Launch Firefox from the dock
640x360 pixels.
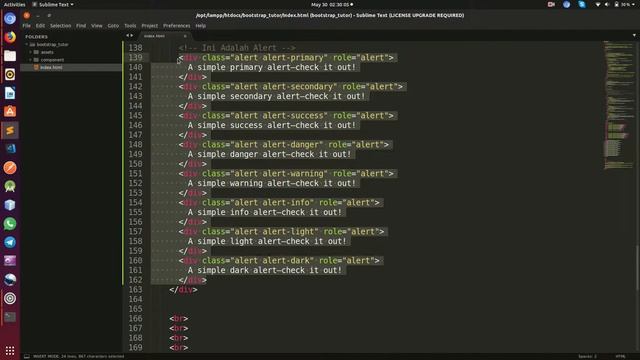pos(10,37)
